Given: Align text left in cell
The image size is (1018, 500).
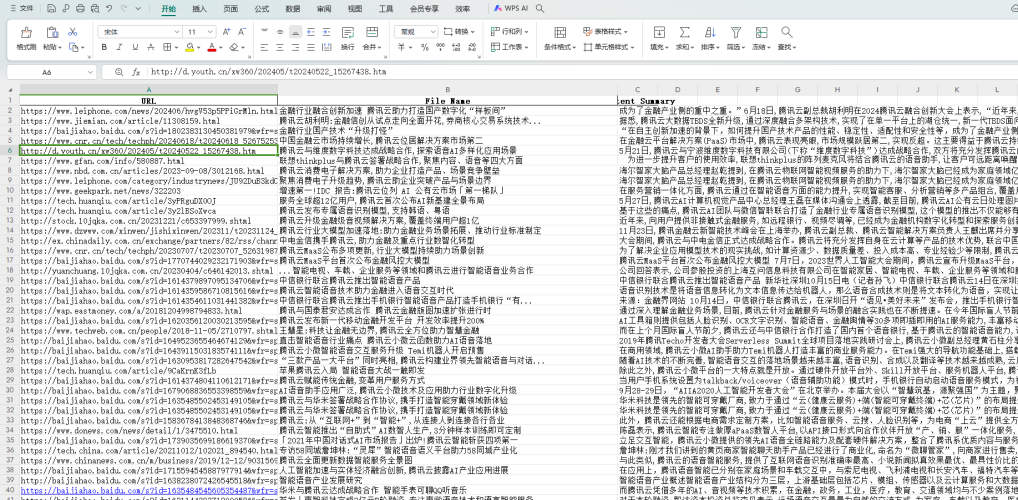Looking at the screenshot, I should tap(264, 47).
